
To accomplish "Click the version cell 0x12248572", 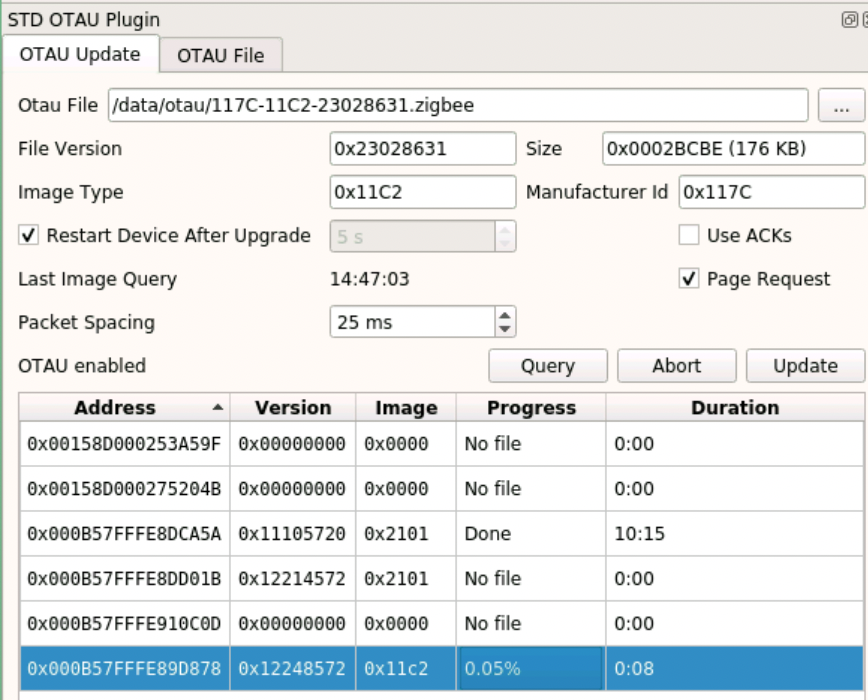I will pos(292,668).
